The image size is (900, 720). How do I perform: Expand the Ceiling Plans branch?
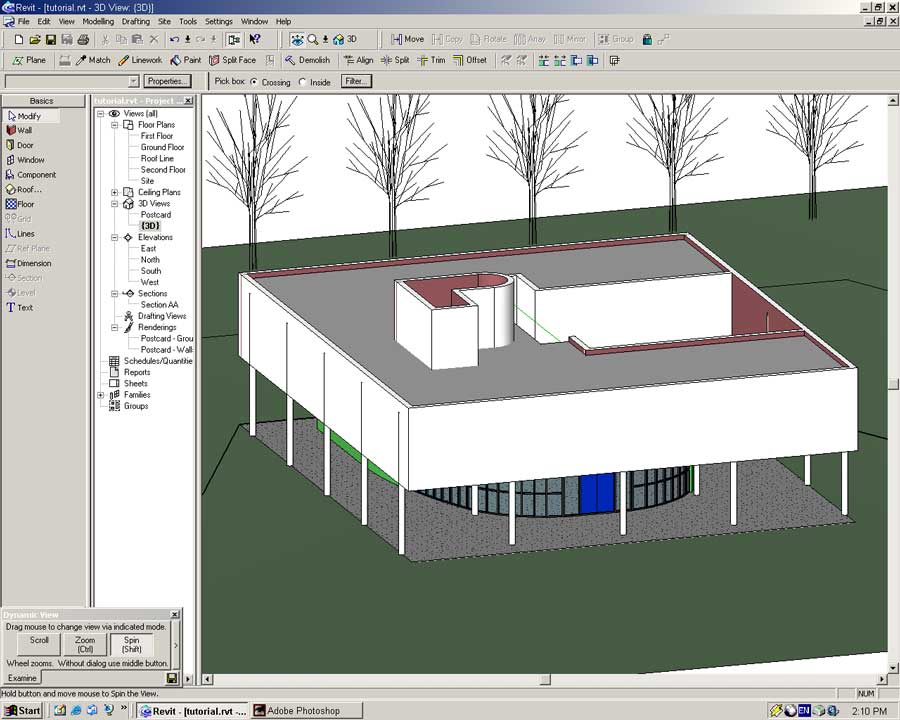(x=114, y=192)
